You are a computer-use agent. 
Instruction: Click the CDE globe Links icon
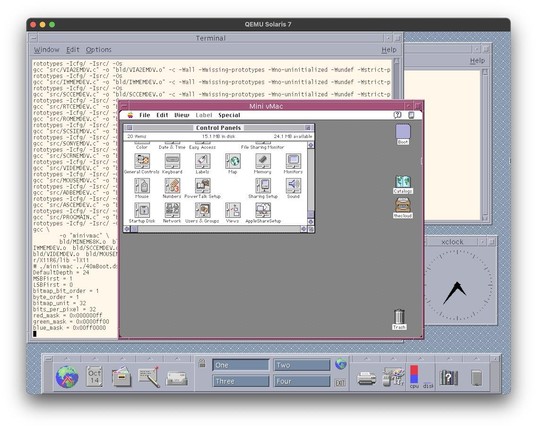67,377
